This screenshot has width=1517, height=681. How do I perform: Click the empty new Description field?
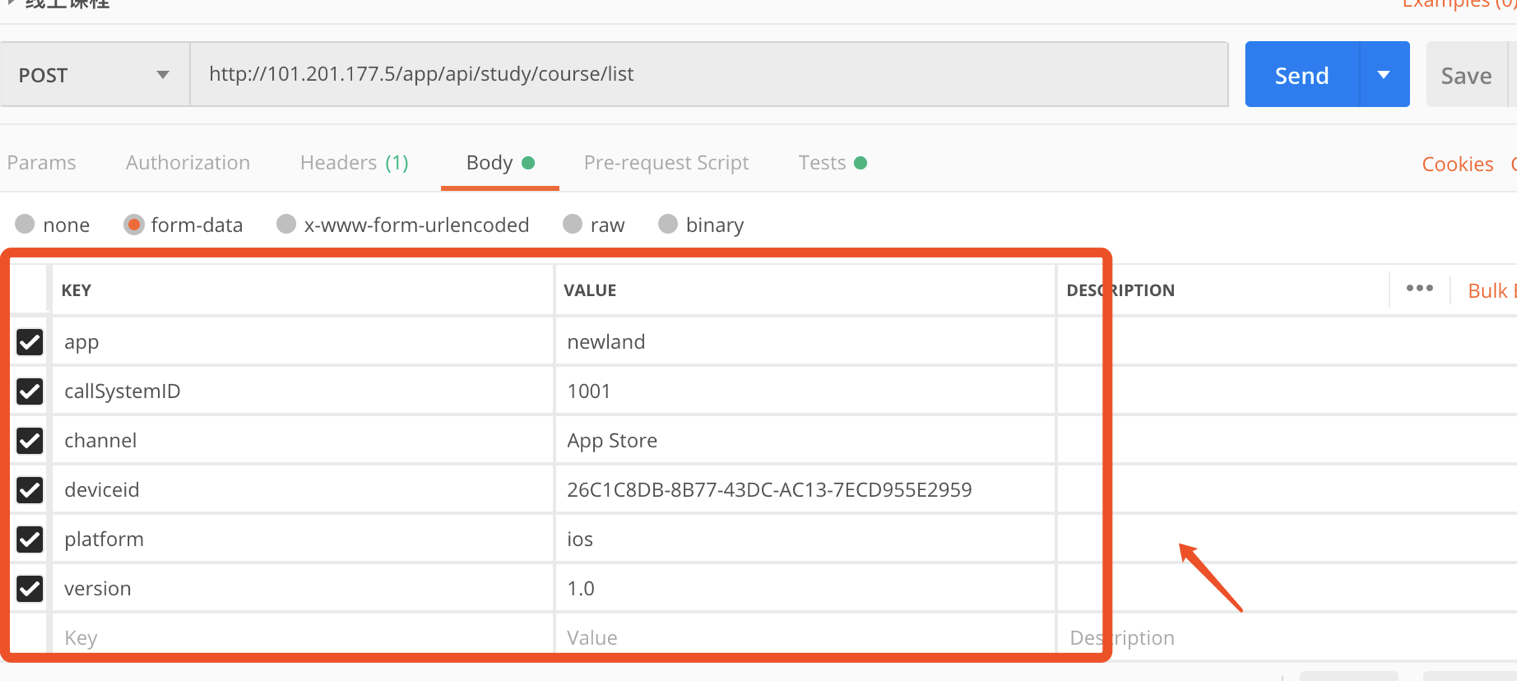pyautogui.click(x=1287, y=637)
